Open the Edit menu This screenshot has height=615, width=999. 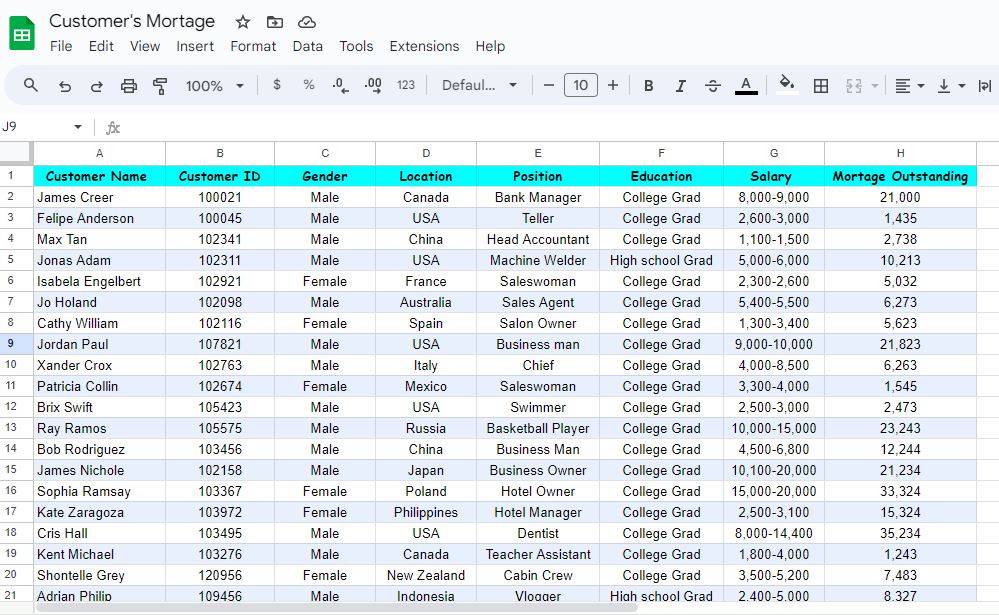[101, 47]
